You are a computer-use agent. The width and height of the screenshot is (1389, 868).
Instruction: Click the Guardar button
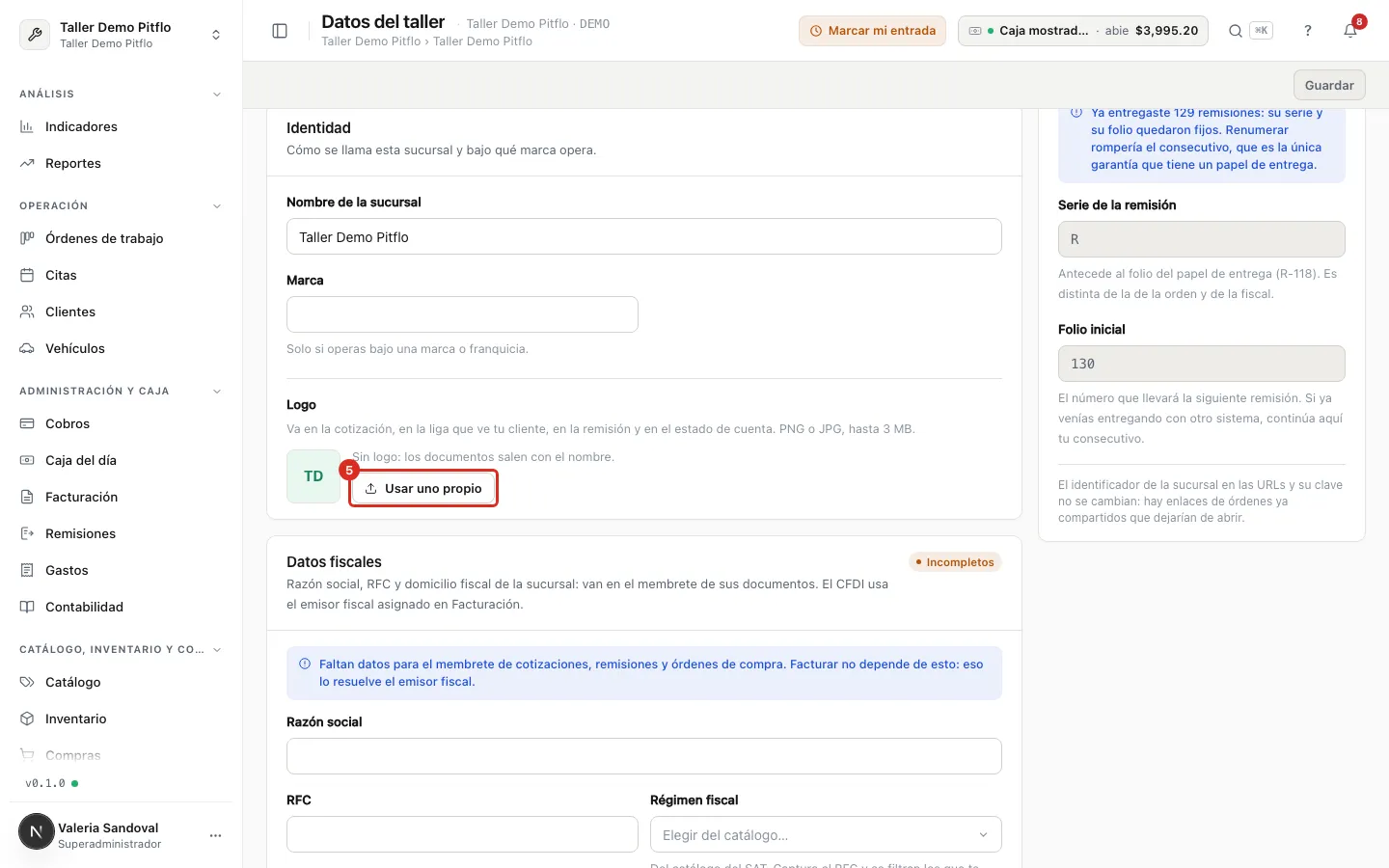(1329, 85)
